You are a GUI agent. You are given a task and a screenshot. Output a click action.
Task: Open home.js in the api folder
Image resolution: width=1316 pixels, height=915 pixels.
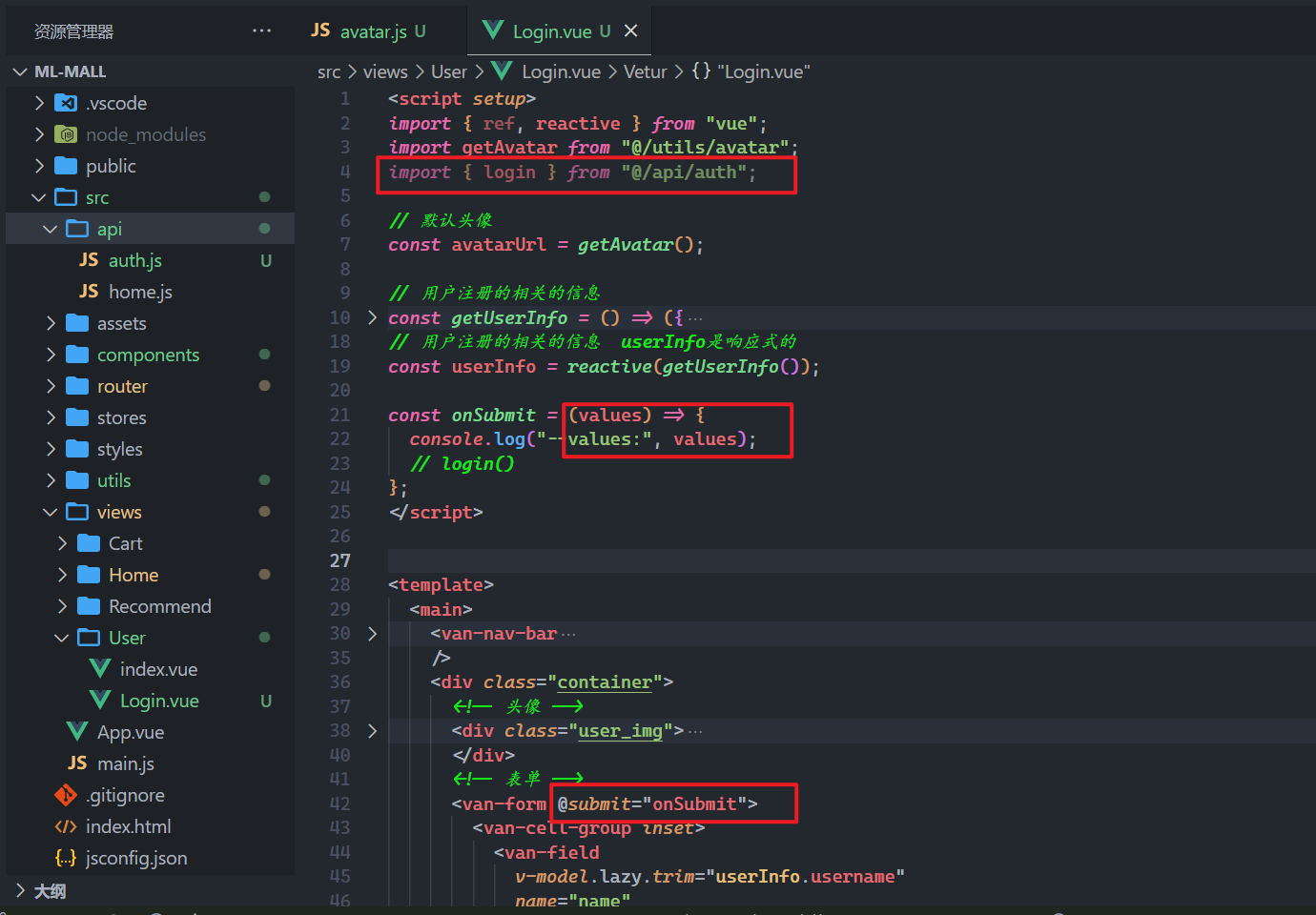pyautogui.click(x=140, y=292)
